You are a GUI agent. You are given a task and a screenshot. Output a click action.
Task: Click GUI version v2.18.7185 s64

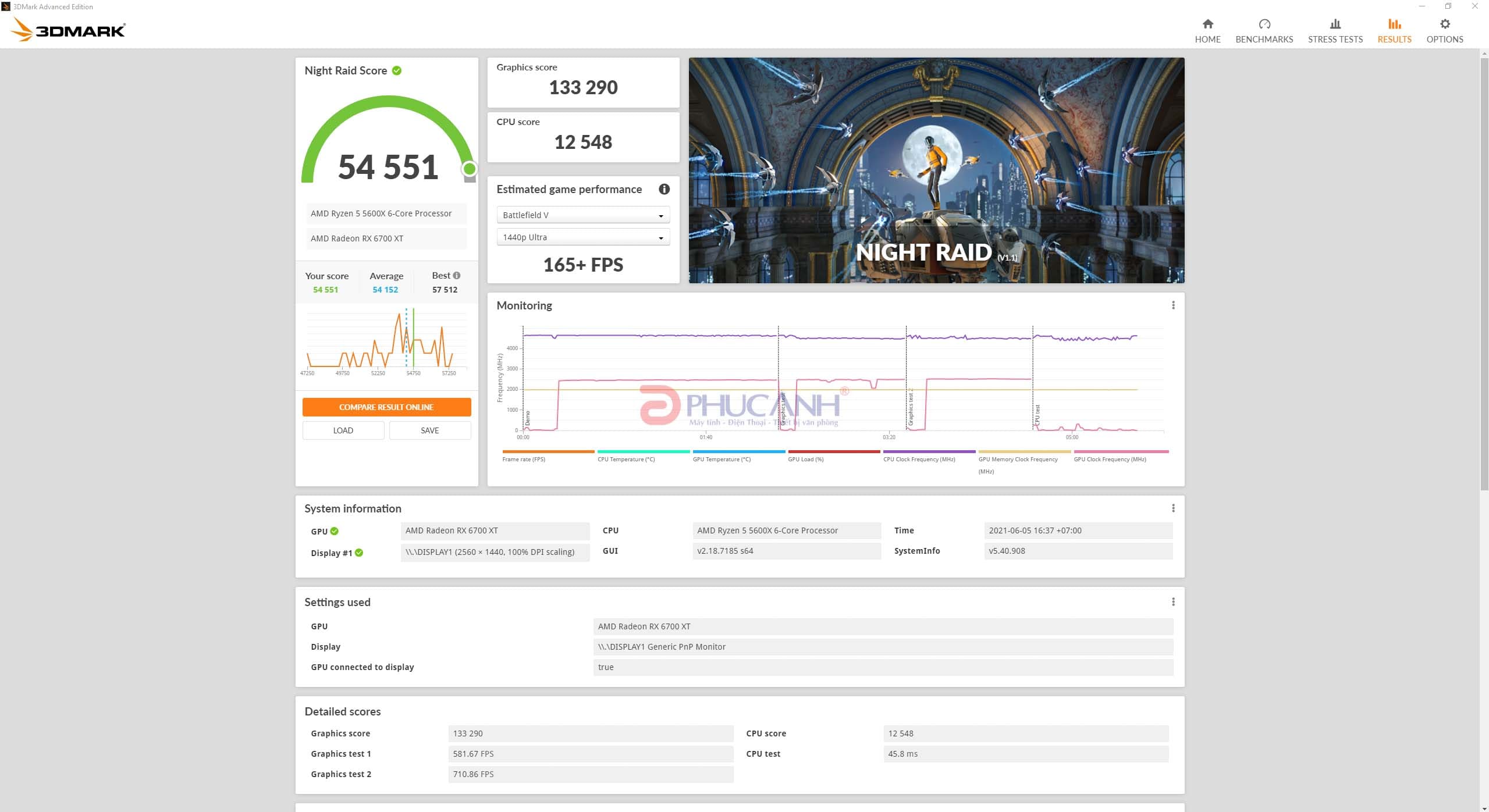point(787,551)
